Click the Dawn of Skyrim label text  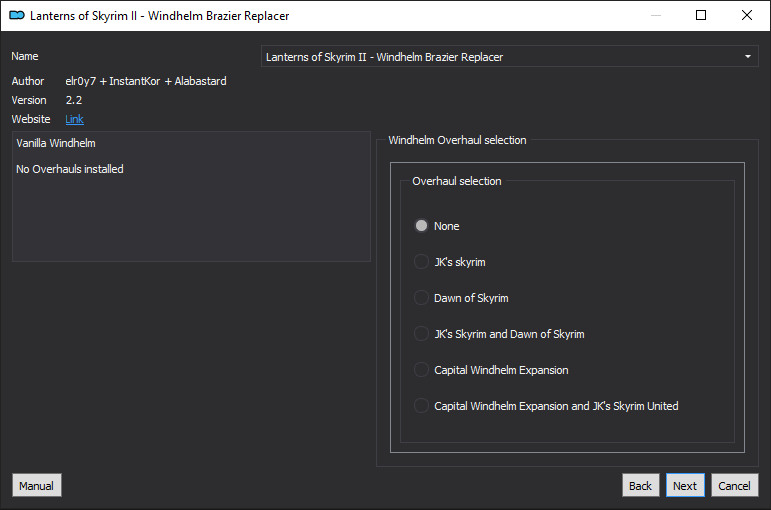[471, 298]
